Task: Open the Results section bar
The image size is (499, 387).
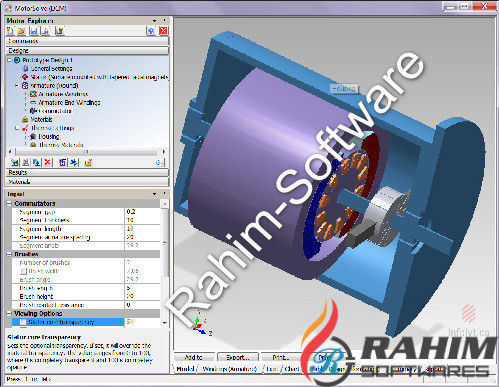Action: click(87, 172)
